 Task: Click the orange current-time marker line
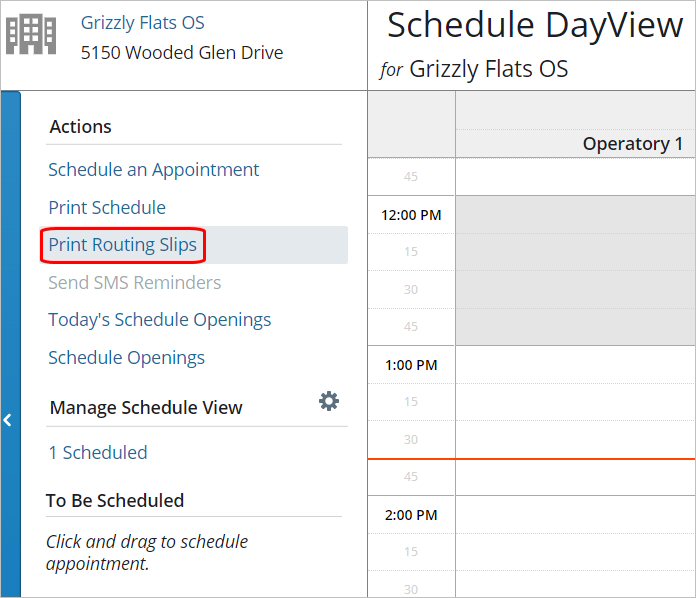click(x=531, y=459)
